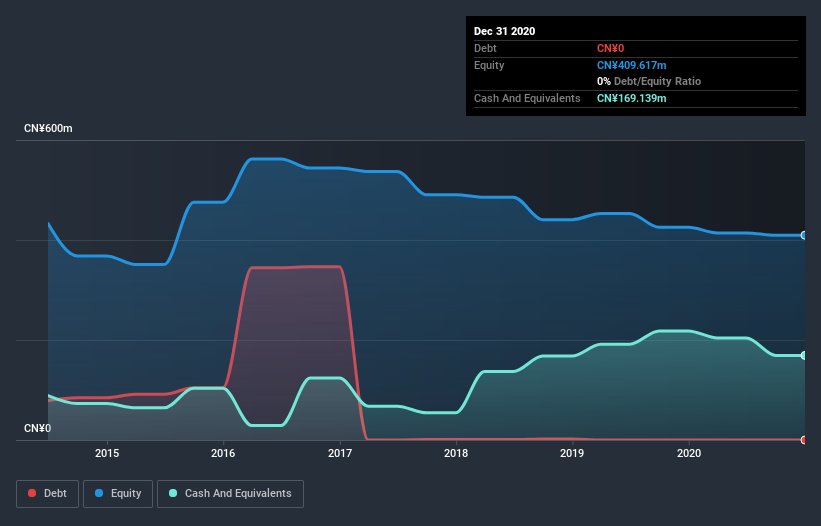
Task: Toggle the Equity legend button
Action: coord(118,494)
